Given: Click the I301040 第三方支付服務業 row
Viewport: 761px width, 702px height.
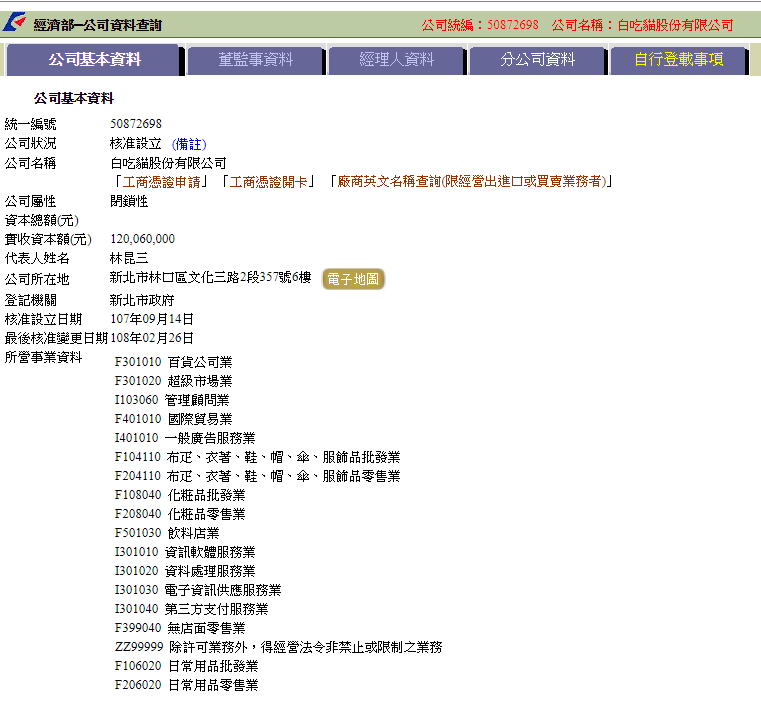Looking at the screenshot, I should pos(191,609).
